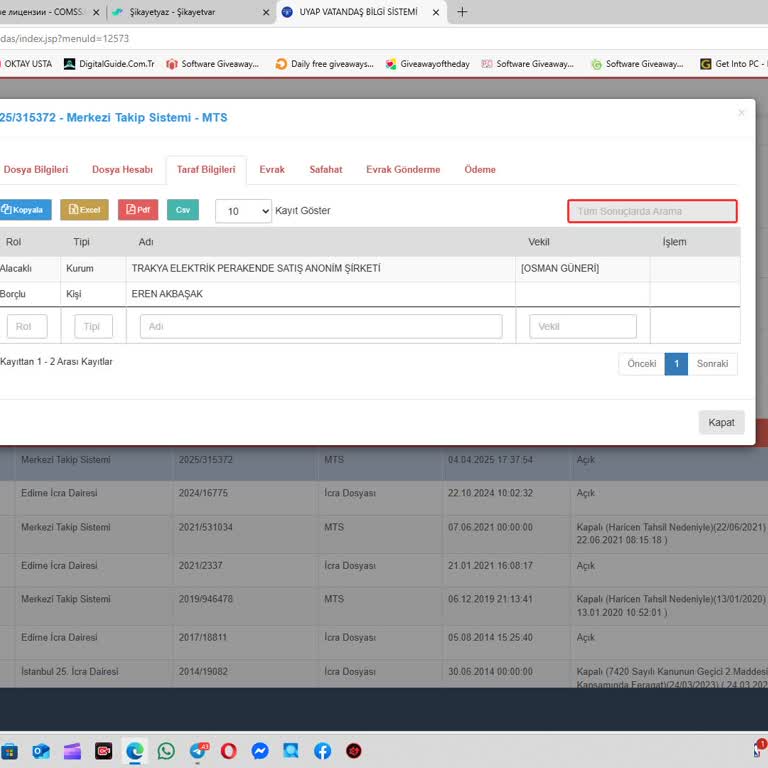Screen dimensions: 768x768
Task: Open the Evrak tab
Action: point(272,170)
